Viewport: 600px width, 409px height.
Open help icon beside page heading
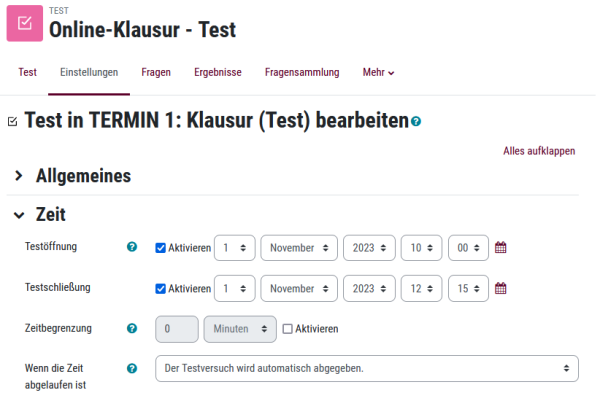point(416,122)
